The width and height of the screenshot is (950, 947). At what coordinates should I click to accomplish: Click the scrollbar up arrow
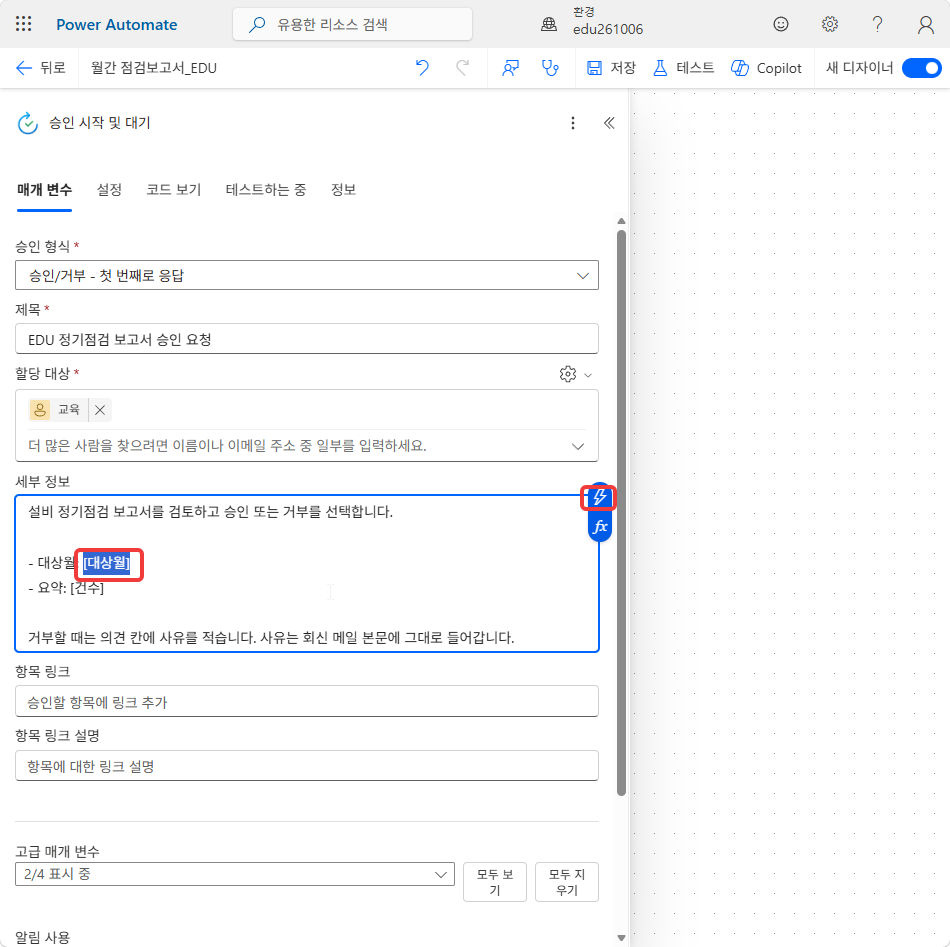tap(621, 221)
